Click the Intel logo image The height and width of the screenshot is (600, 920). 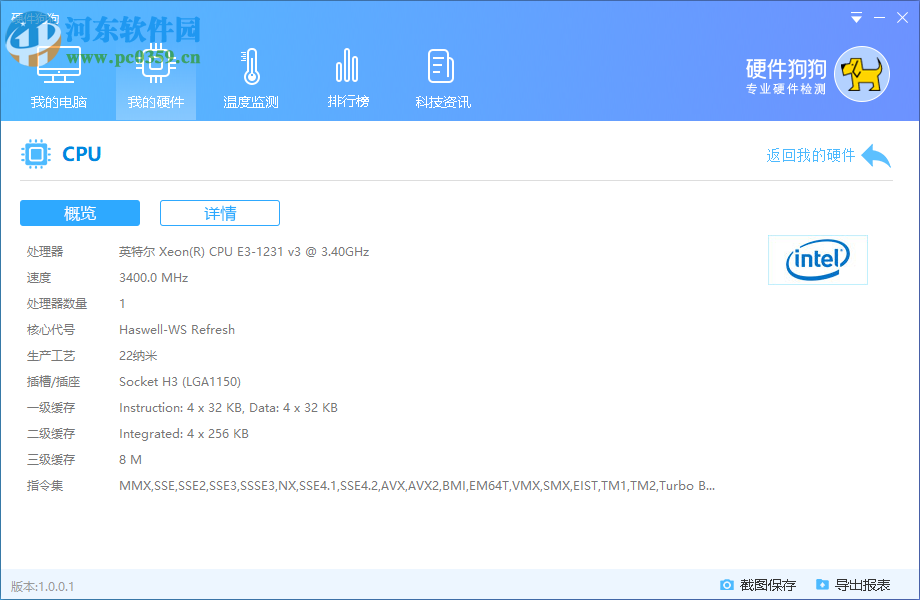(817, 259)
